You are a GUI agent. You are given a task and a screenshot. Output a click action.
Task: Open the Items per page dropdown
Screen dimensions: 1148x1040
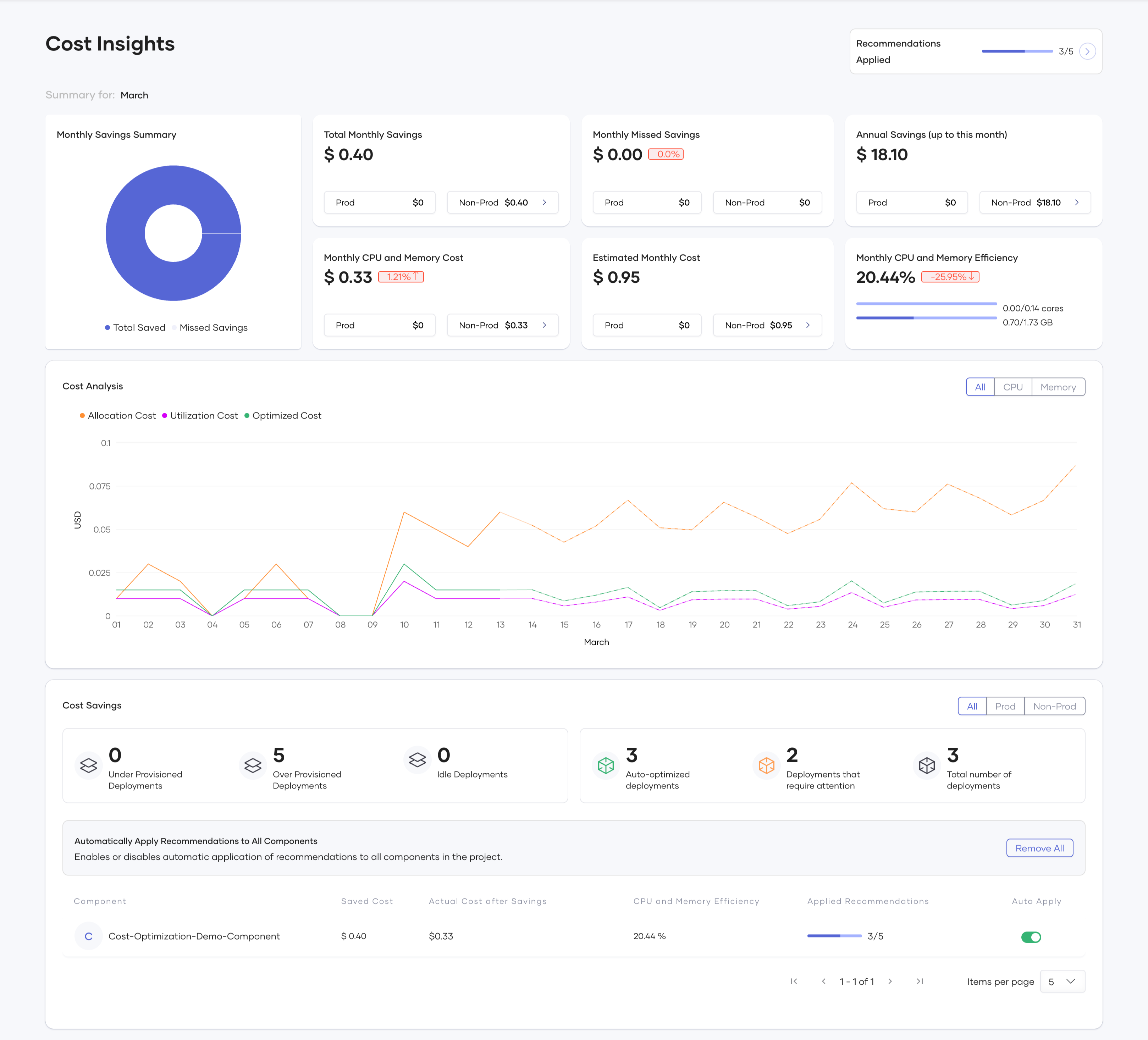coord(1061,981)
